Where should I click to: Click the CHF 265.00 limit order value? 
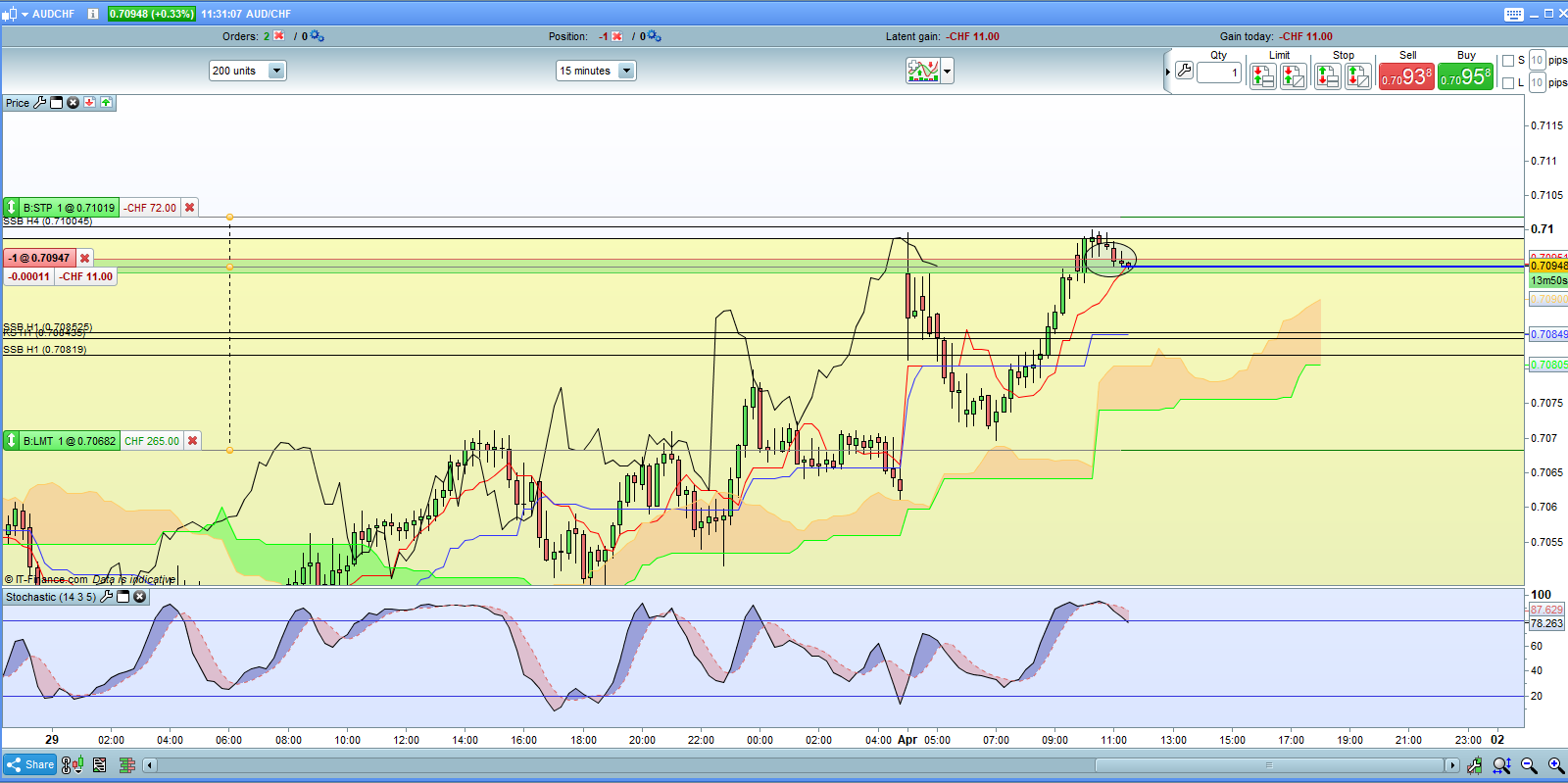(152, 441)
